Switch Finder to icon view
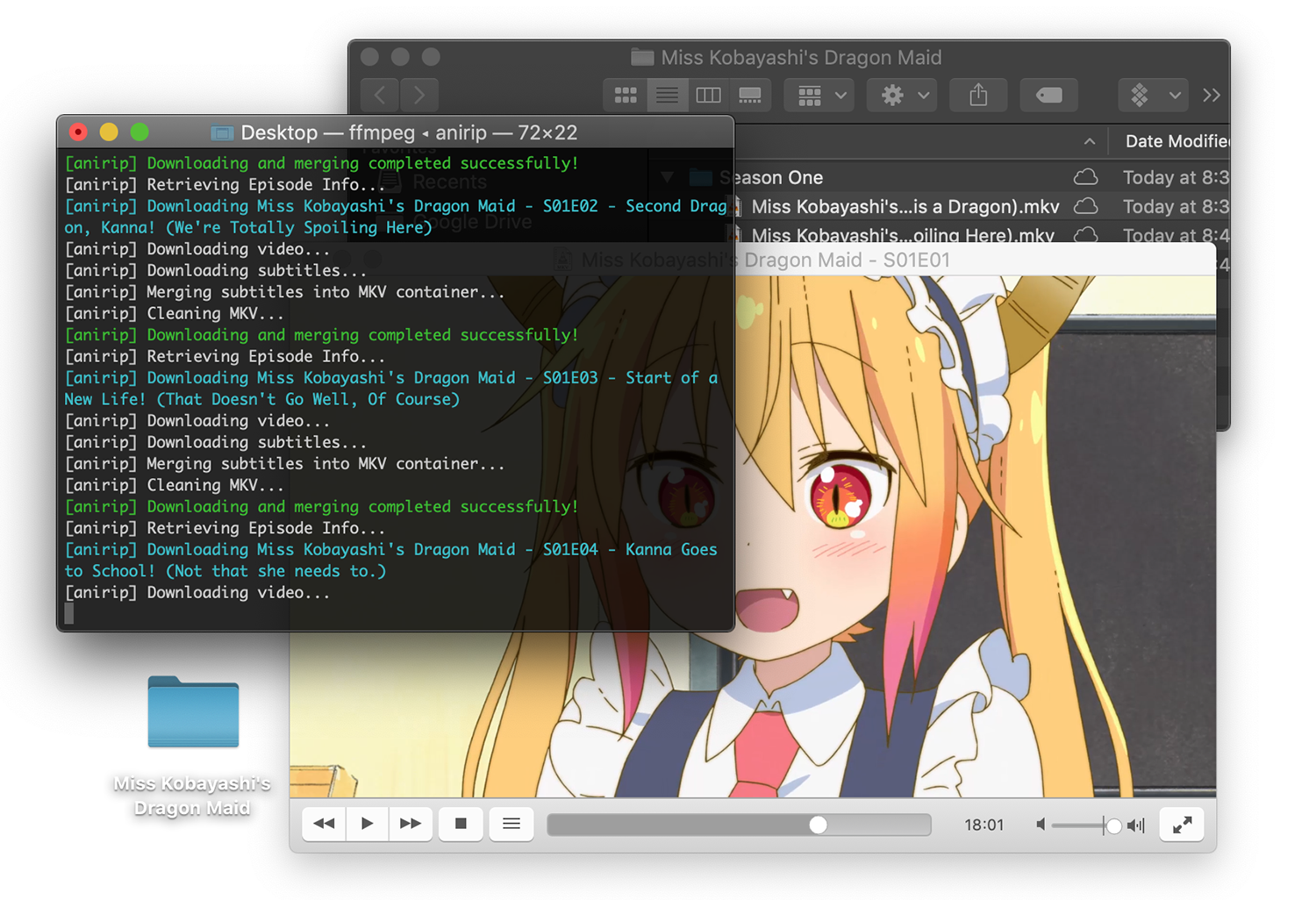The width and height of the screenshot is (1316, 900). 626,95
